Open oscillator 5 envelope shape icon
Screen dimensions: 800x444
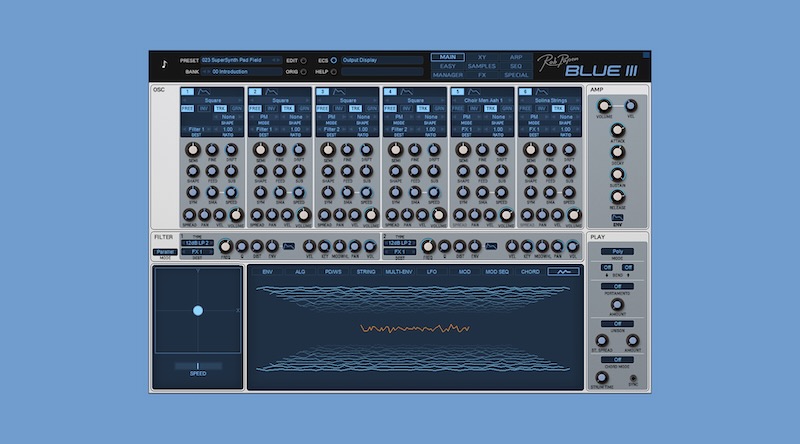click(x=474, y=92)
